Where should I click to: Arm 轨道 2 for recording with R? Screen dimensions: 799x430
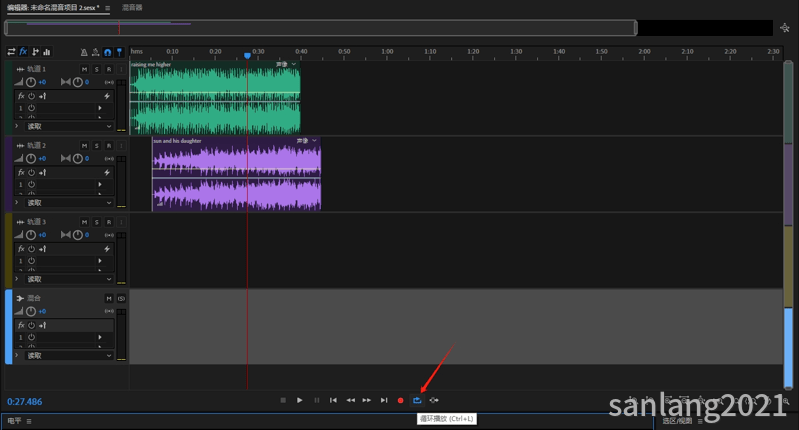109,146
